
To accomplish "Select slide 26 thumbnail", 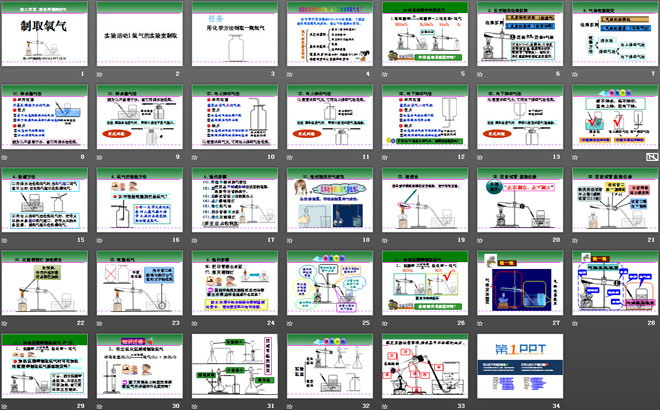I will pyautogui.click(x=425, y=283).
